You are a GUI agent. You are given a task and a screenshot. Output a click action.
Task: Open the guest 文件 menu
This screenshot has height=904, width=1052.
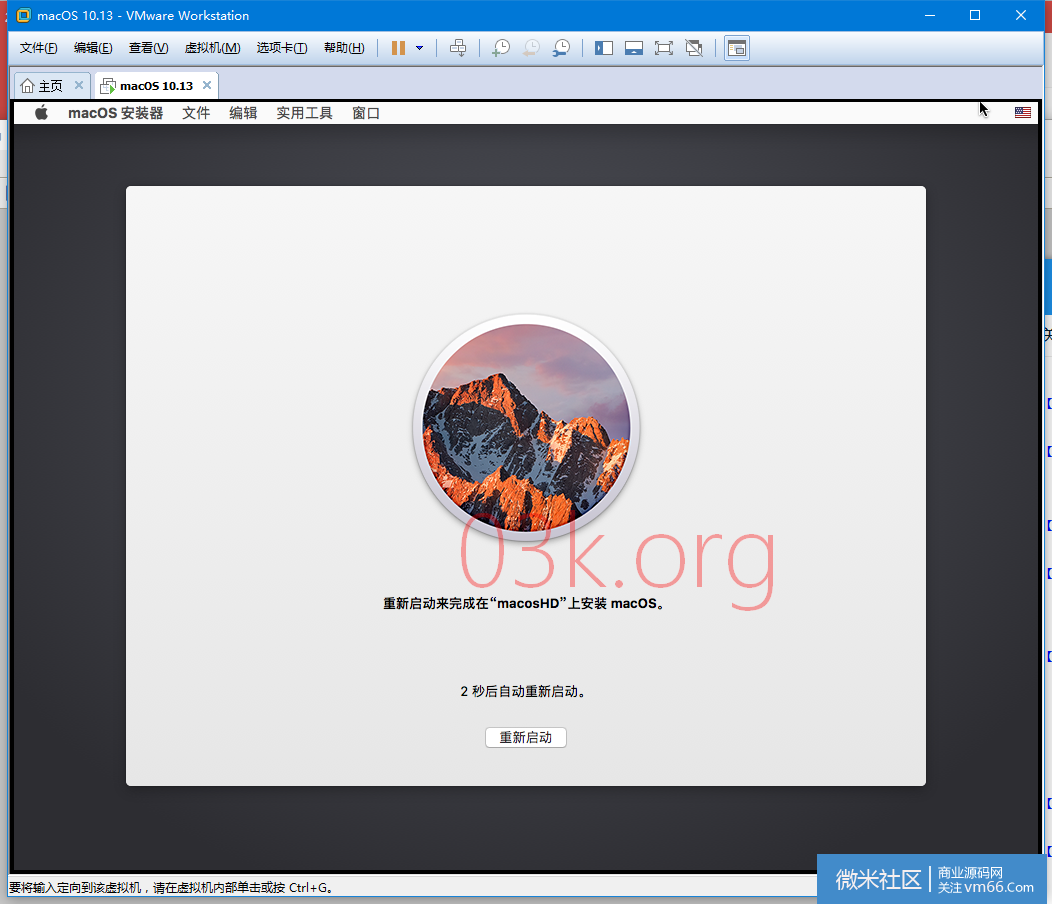[x=196, y=113]
